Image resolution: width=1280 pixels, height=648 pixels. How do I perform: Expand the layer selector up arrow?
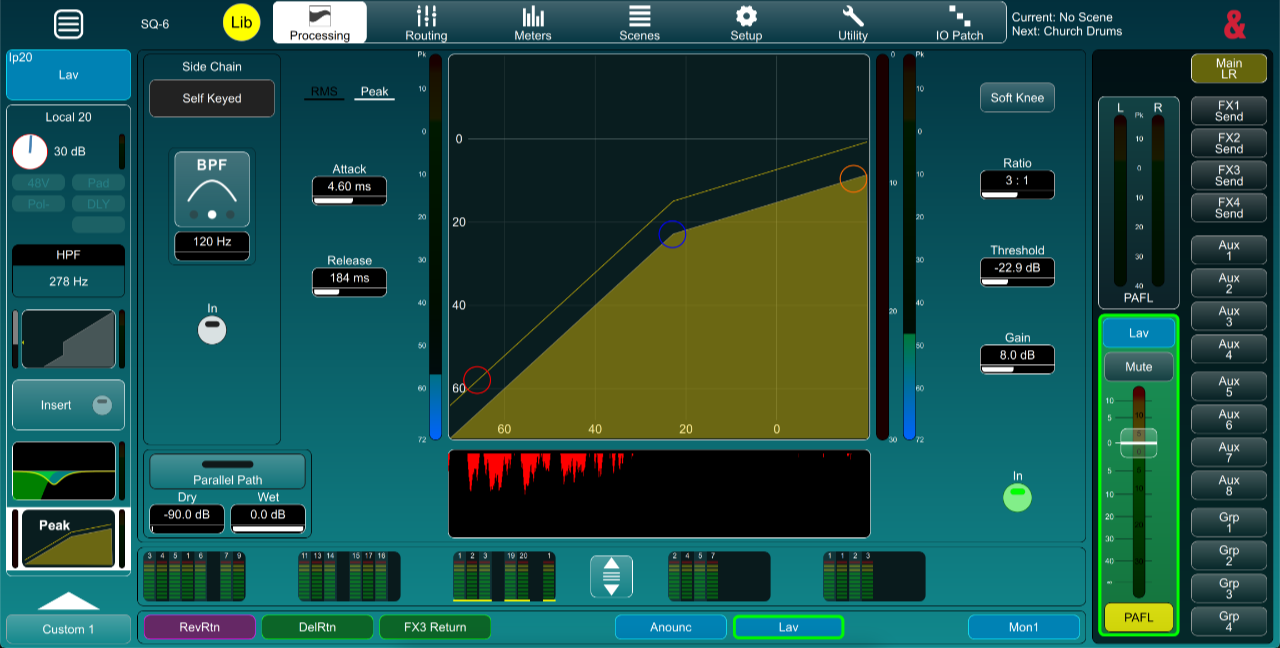(68, 601)
